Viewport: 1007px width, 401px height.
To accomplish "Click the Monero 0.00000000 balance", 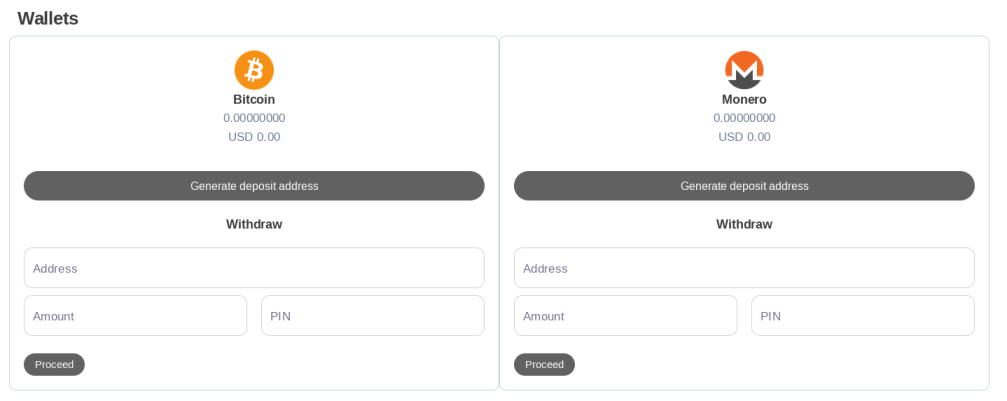I will pyautogui.click(x=744, y=118).
